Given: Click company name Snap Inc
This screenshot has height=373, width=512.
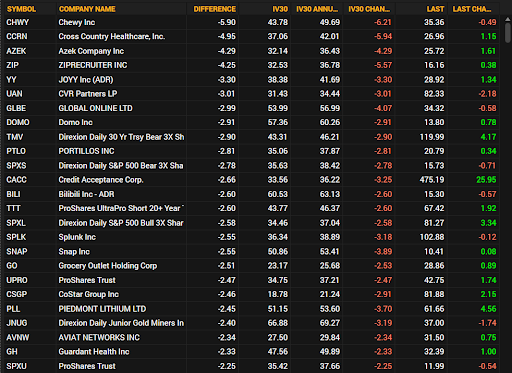Looking at the screenshot, I should coord(74,252).
